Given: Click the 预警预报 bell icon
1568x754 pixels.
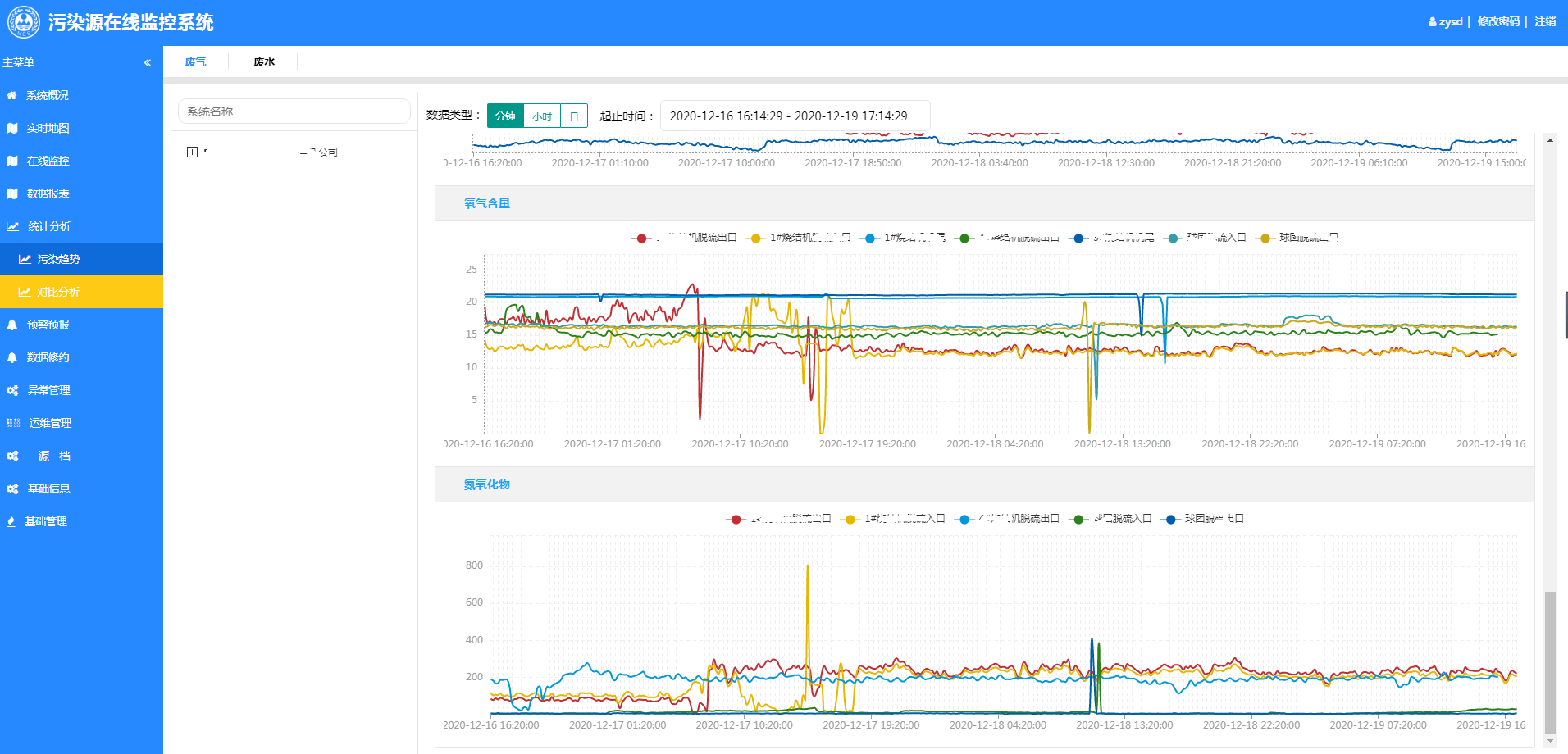Looking at the screenshot, I should click(x=11, y=325).
